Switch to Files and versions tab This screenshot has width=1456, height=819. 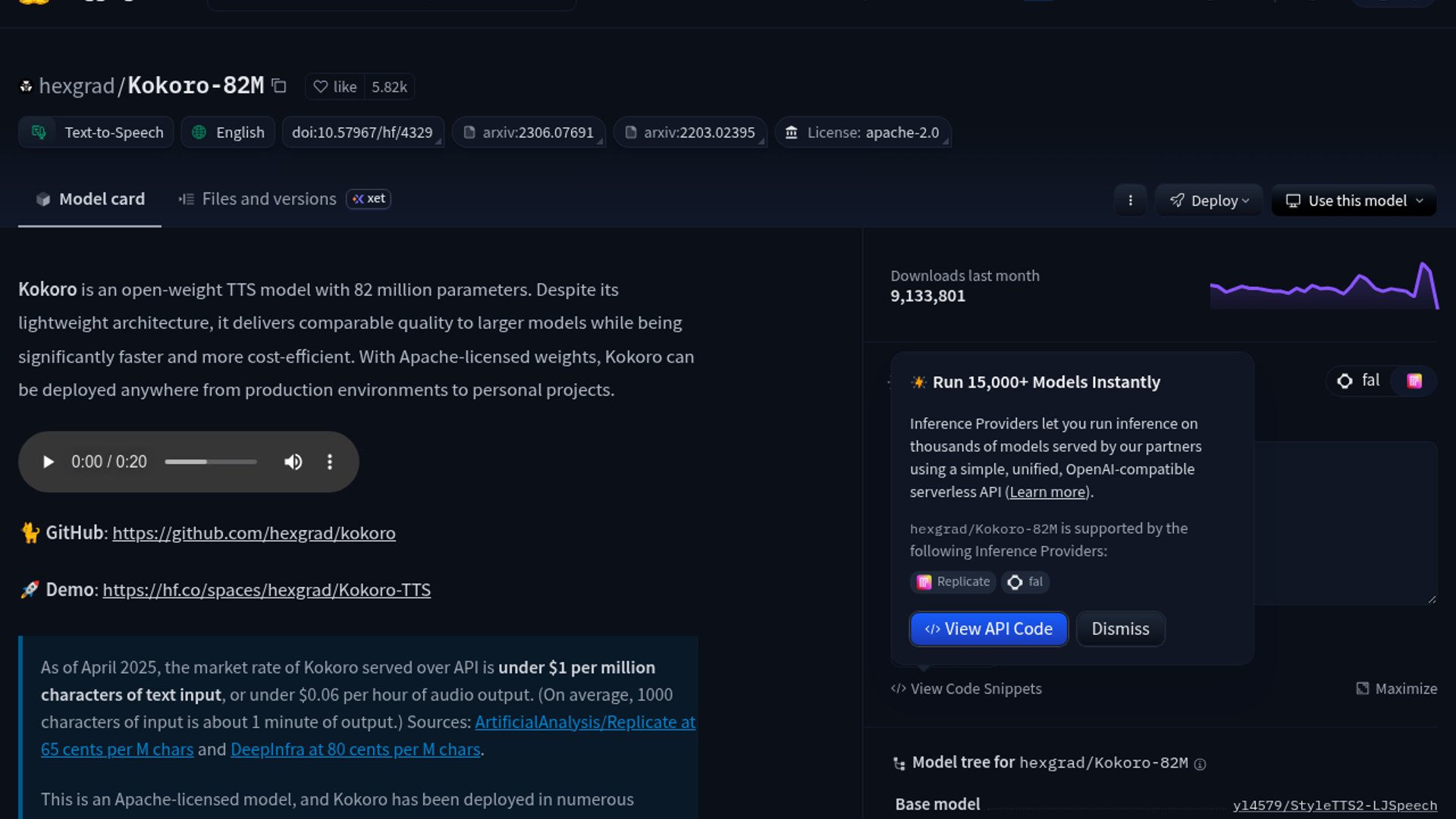(x=268, y=199)
